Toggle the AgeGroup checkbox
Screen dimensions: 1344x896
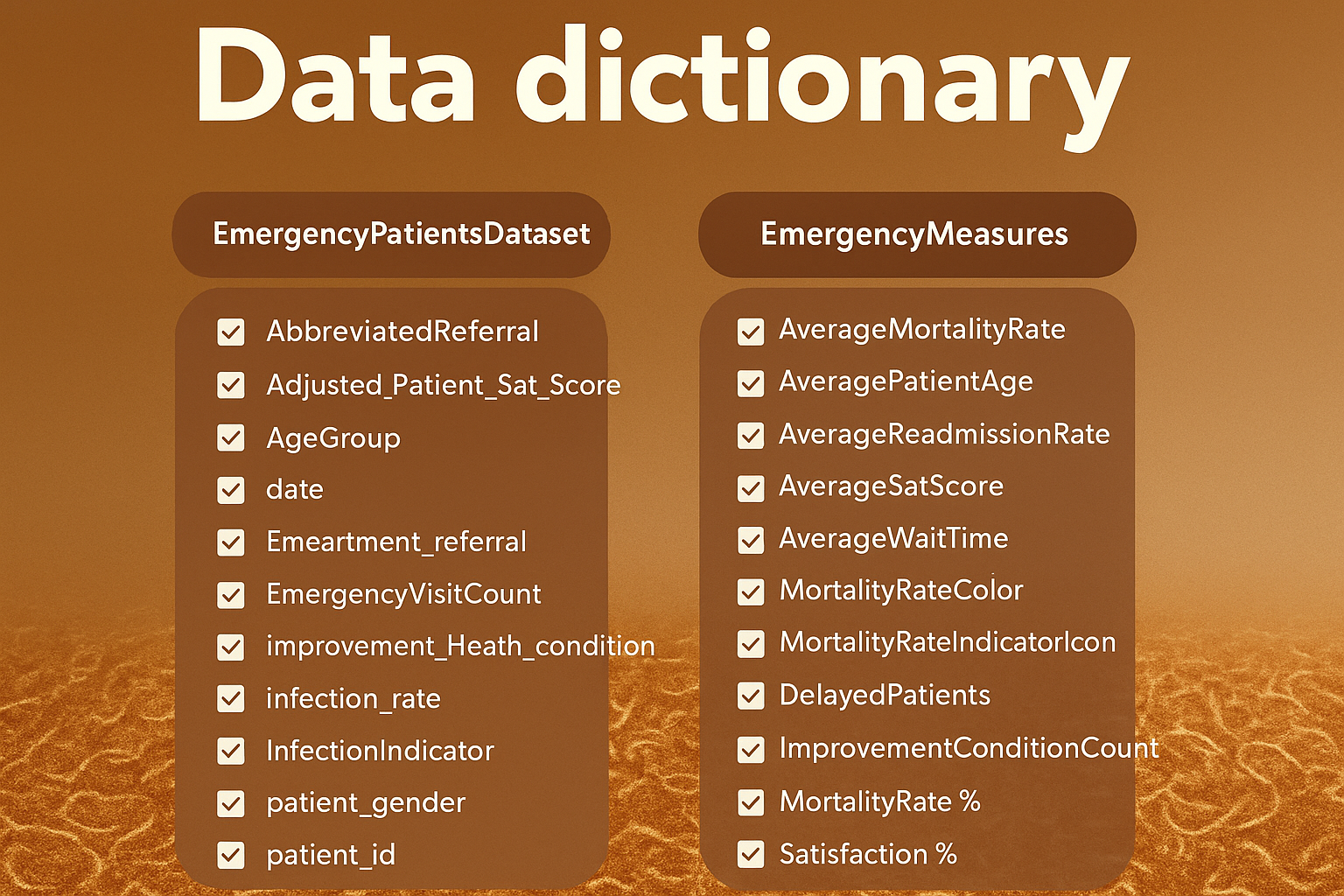(x=231, y=437)
